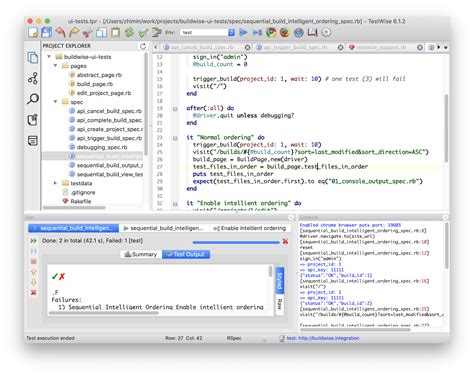Toggle the Styled output mode

click(x=280, y=281)
